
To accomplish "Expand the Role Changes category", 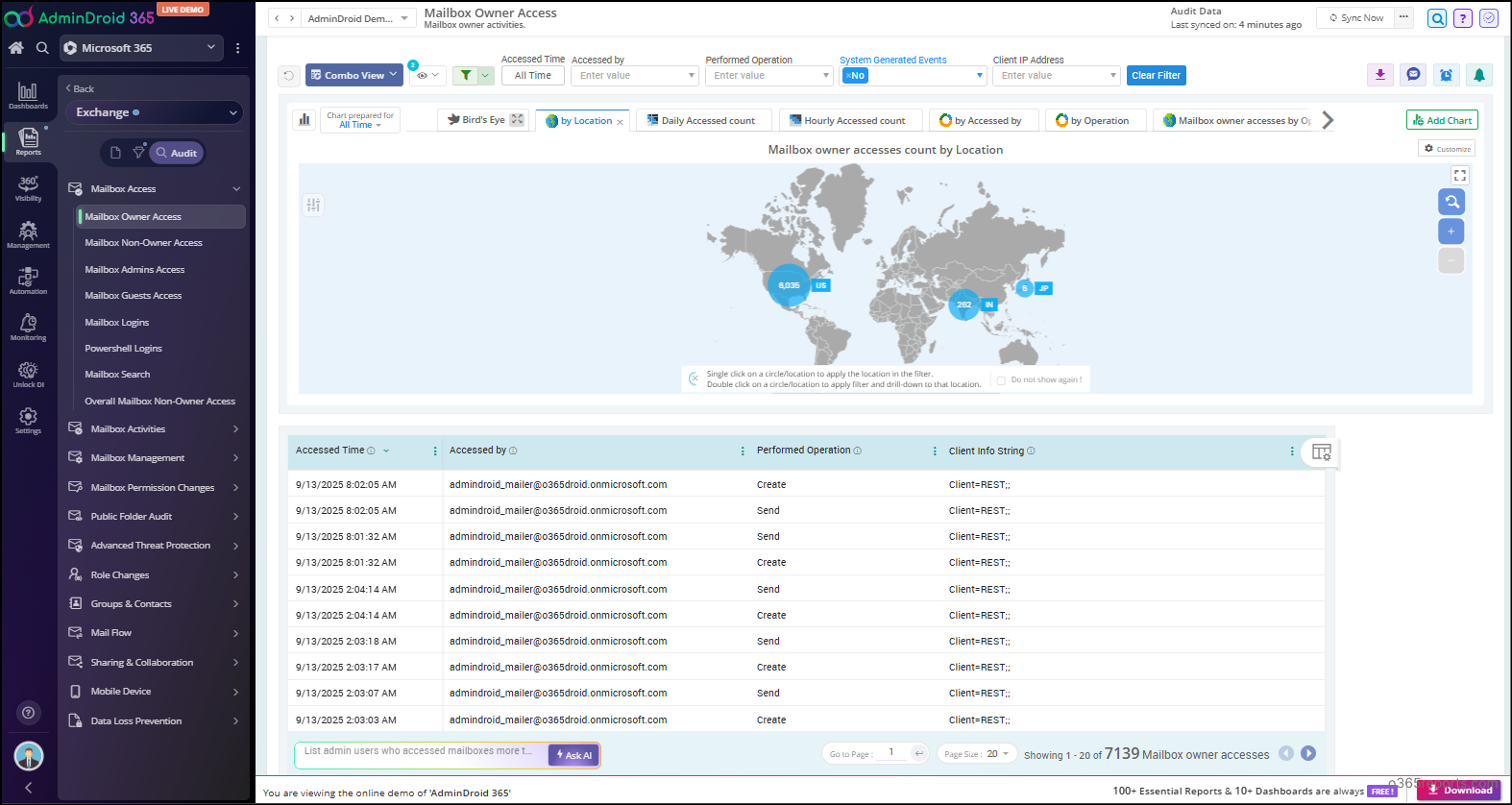I will pos(154,575).
